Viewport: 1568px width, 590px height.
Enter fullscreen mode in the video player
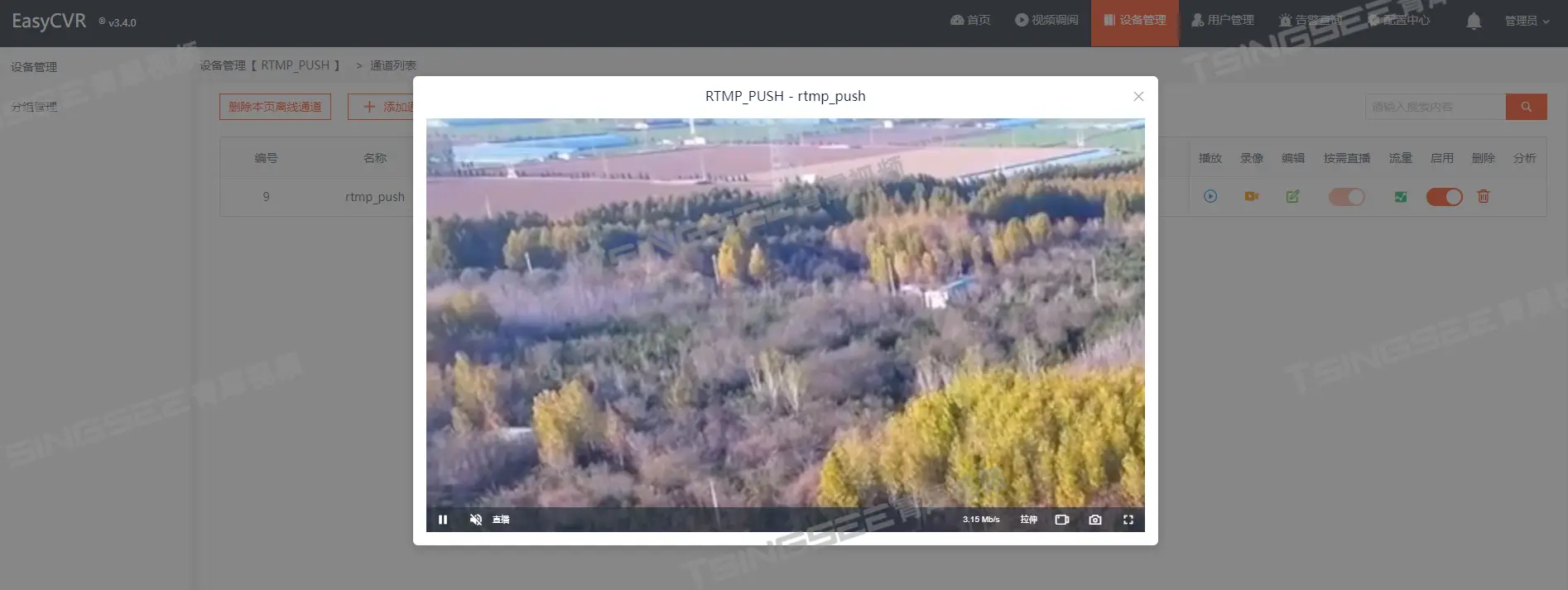(1128, 520)
